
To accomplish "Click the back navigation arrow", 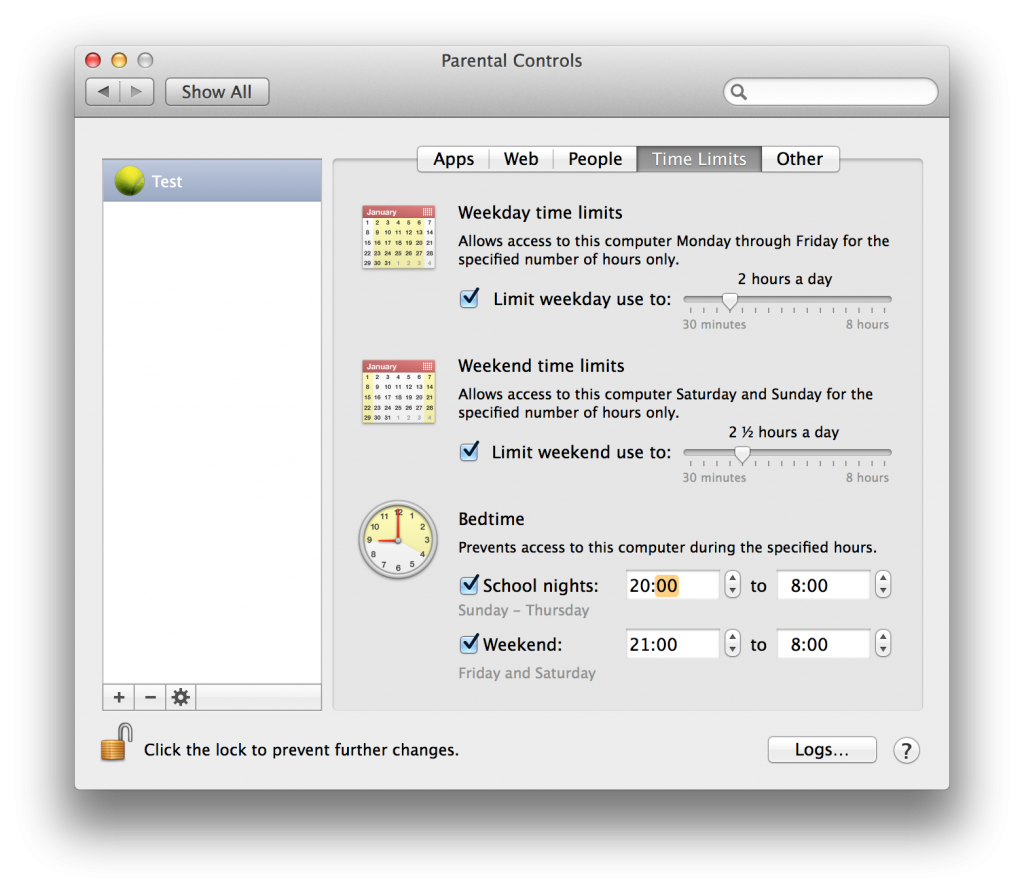I will (103, 91).
